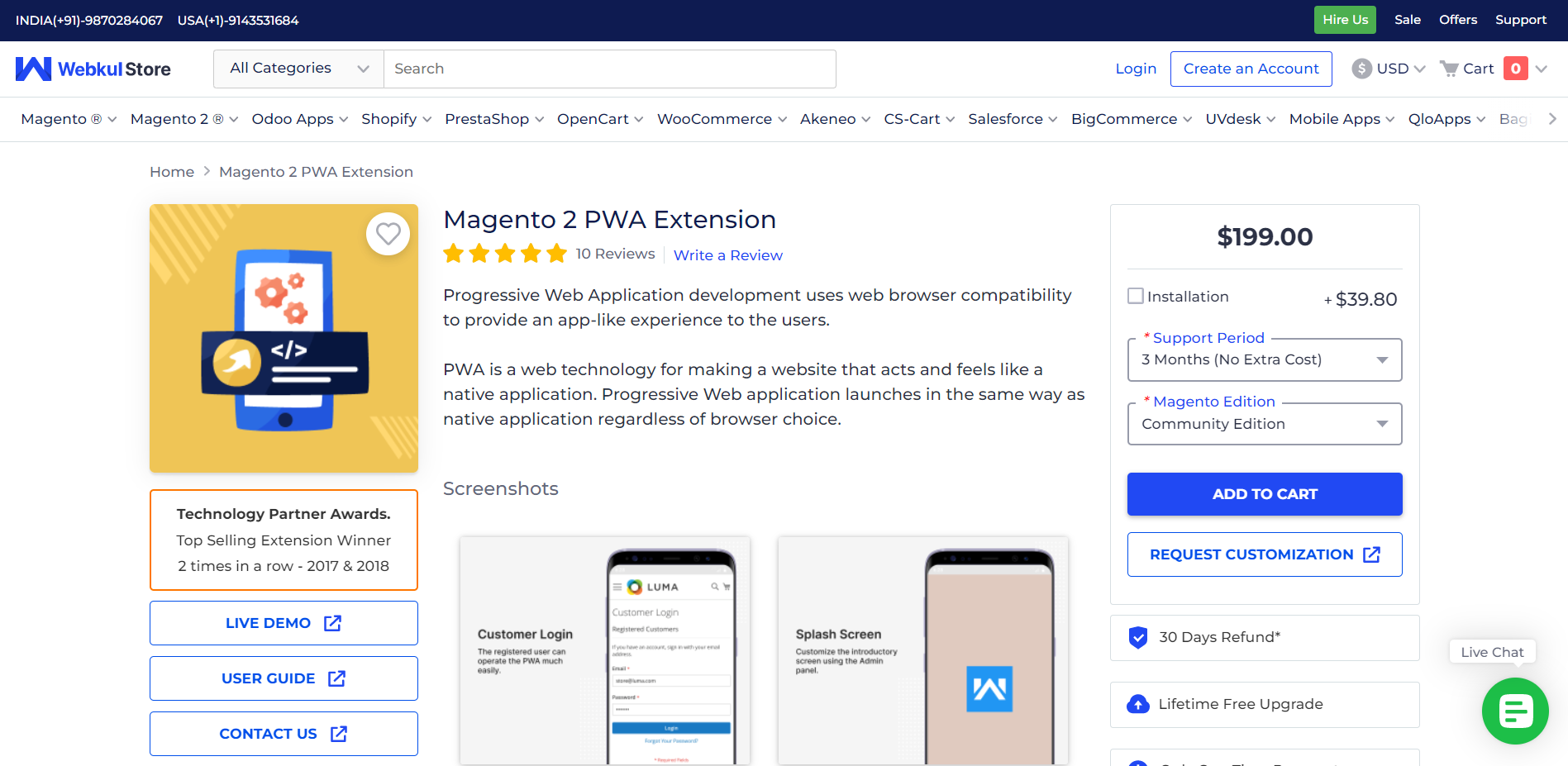Expand the PrestaShop menu
This screenshot has width=1568, height=766.
point(494,119)
